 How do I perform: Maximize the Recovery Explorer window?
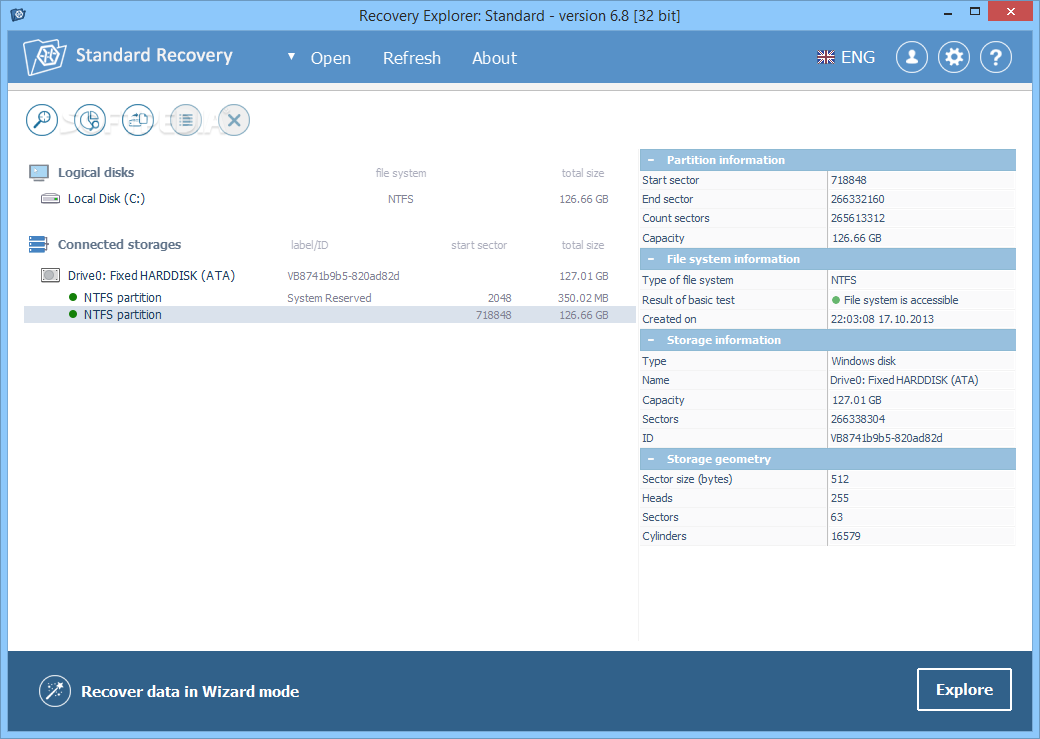click(974, 11)
